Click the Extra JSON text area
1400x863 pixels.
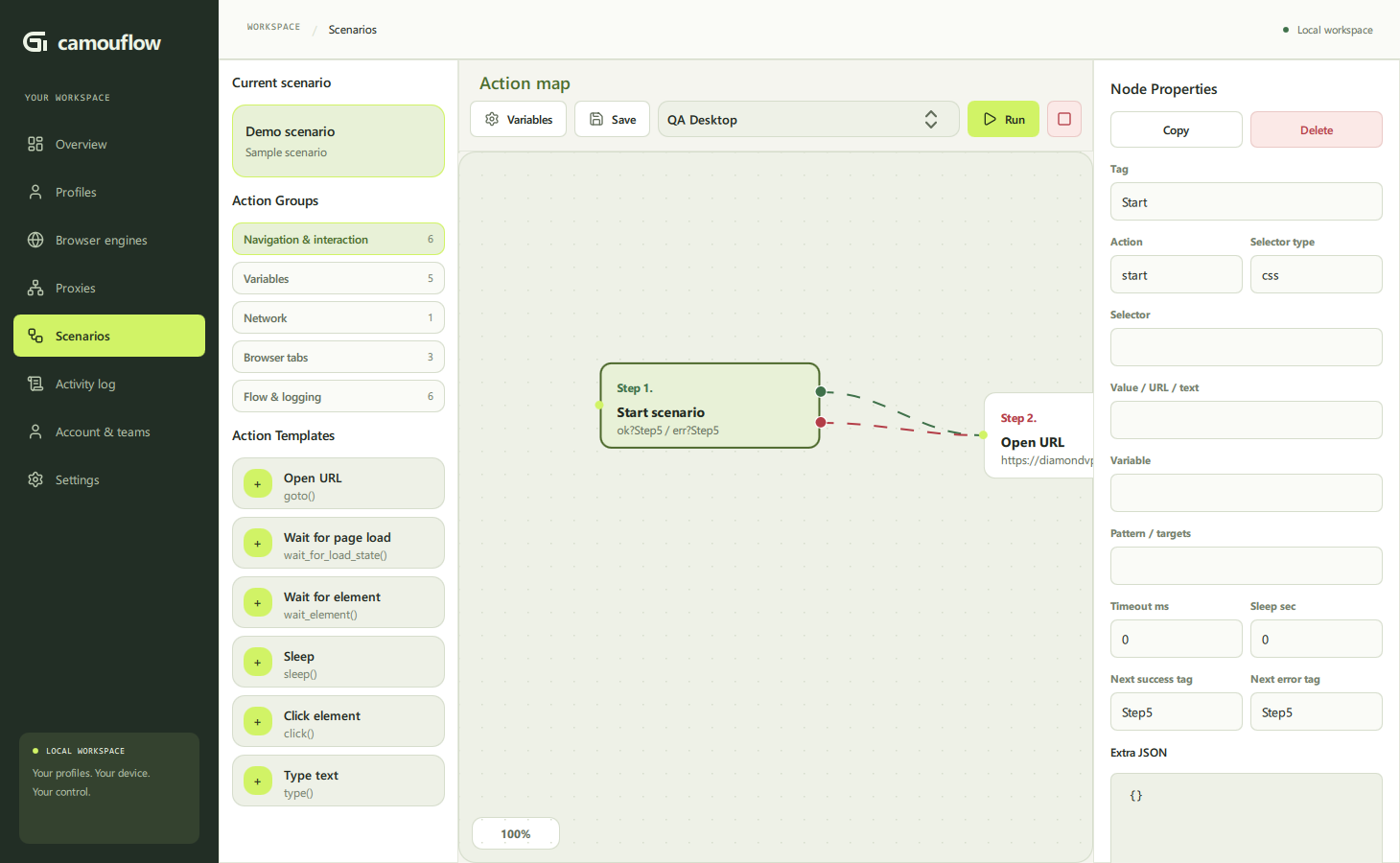pos(1246,817)
